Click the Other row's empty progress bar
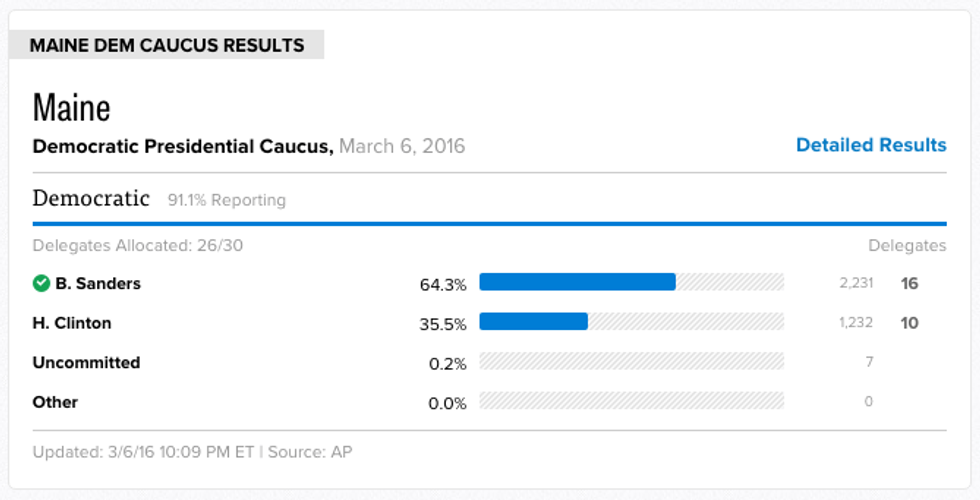The image size is (980, 500). pyautogui.click(x=631, y=401)
